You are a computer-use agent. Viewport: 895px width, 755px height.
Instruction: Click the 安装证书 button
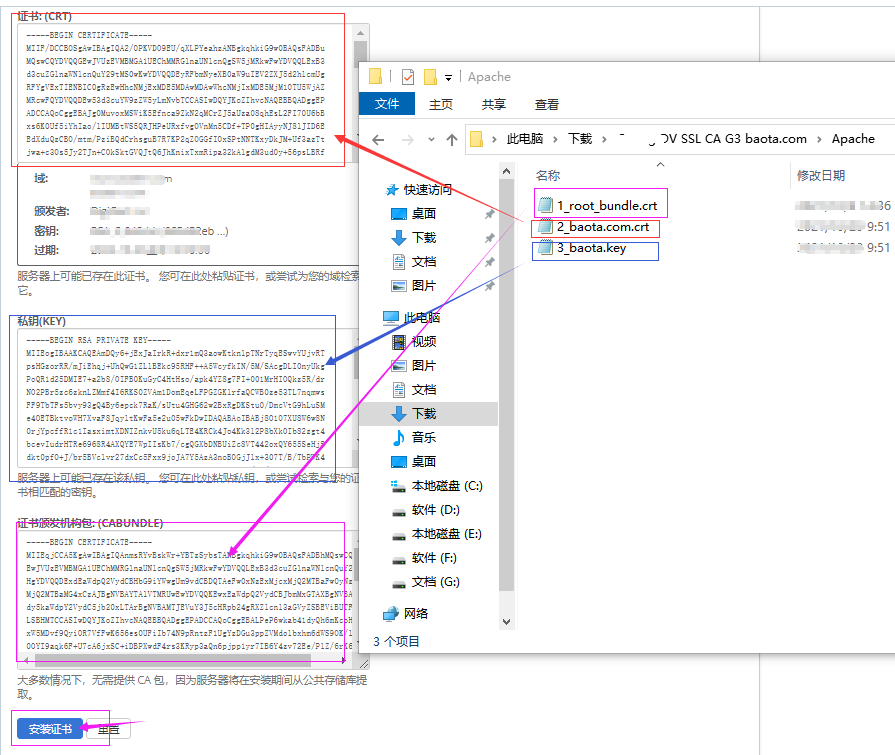click(x=50, y=729)
